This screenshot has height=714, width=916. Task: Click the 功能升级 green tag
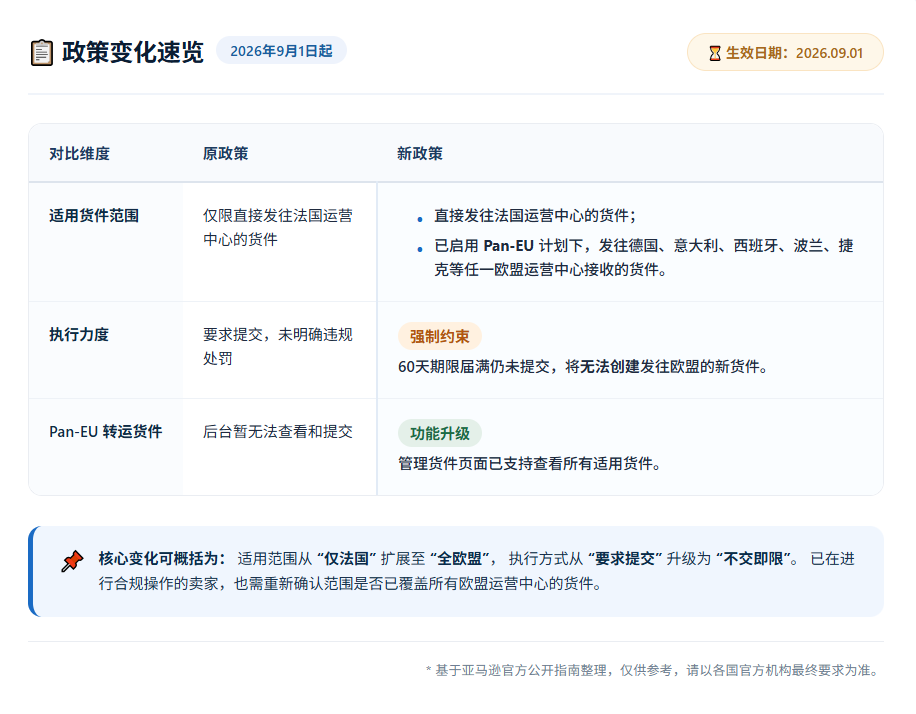coord(439,434)
